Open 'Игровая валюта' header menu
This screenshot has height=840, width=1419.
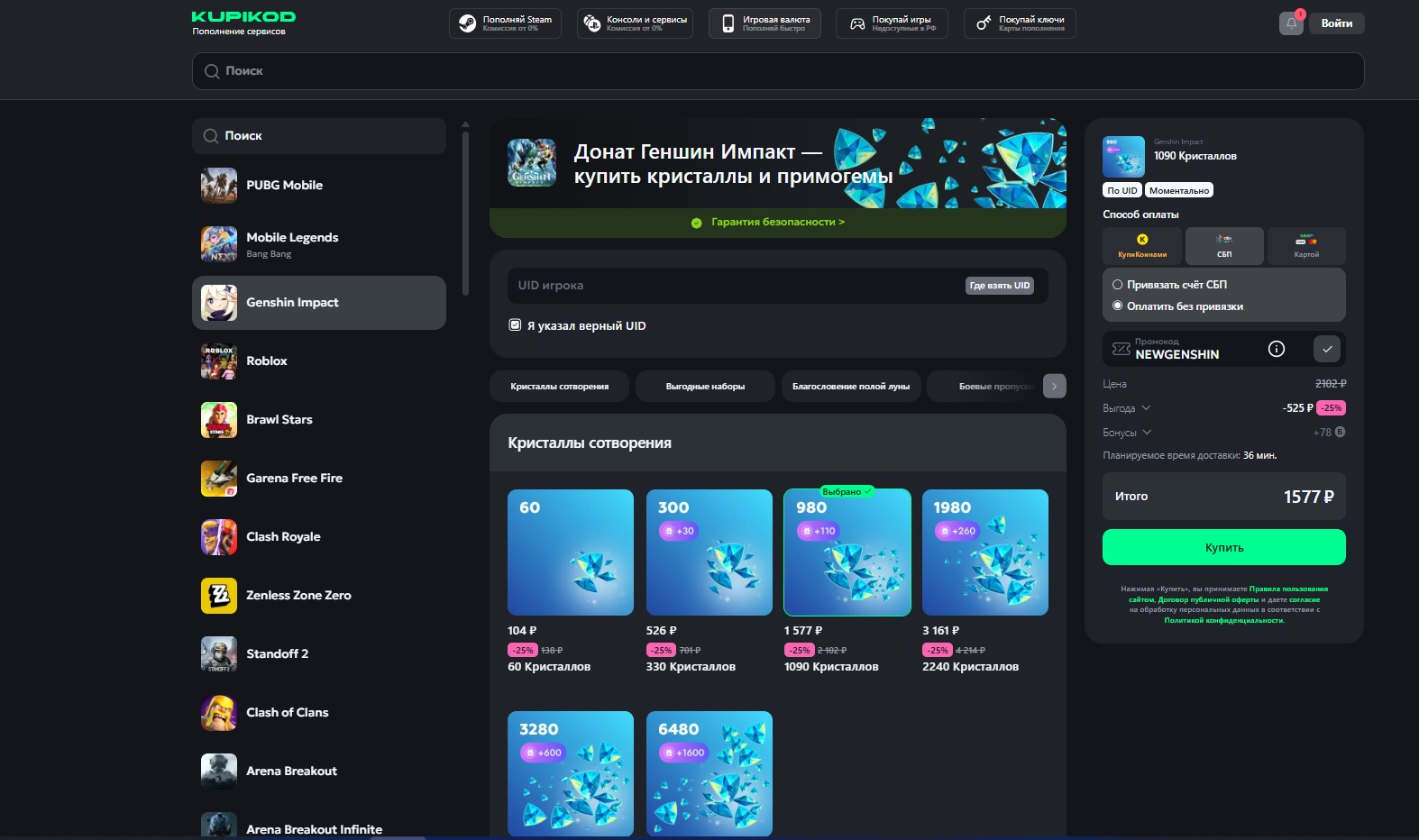click(764, 23)
